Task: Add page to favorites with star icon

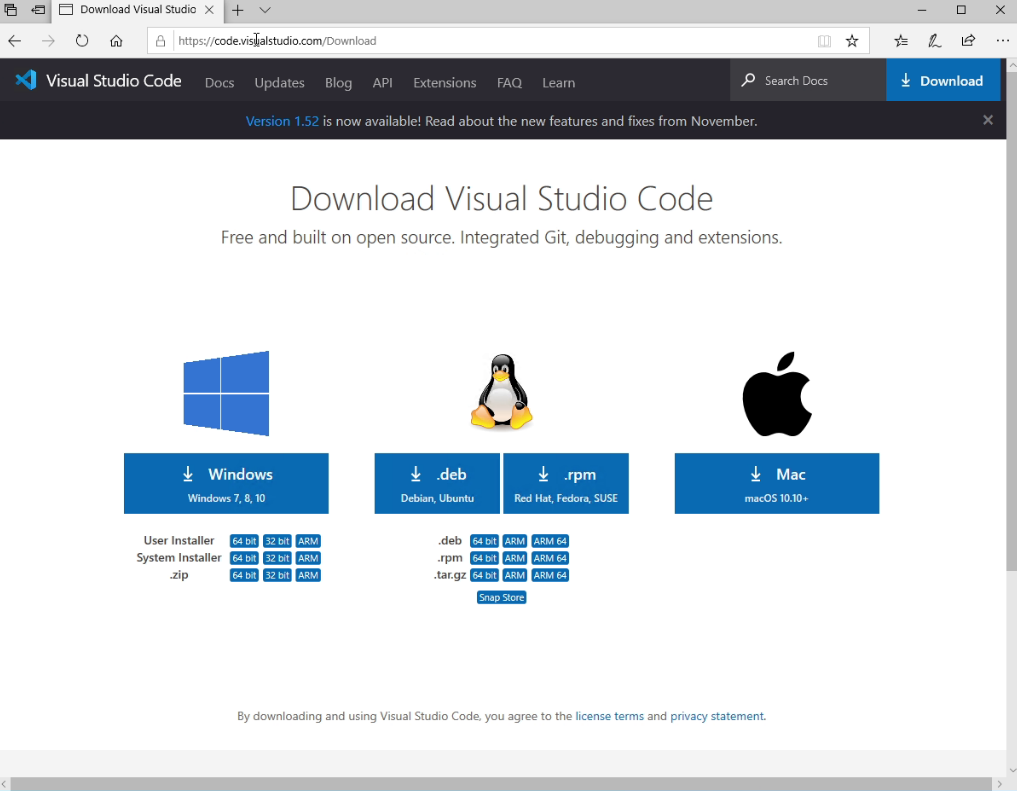Action: pos(852,41)
